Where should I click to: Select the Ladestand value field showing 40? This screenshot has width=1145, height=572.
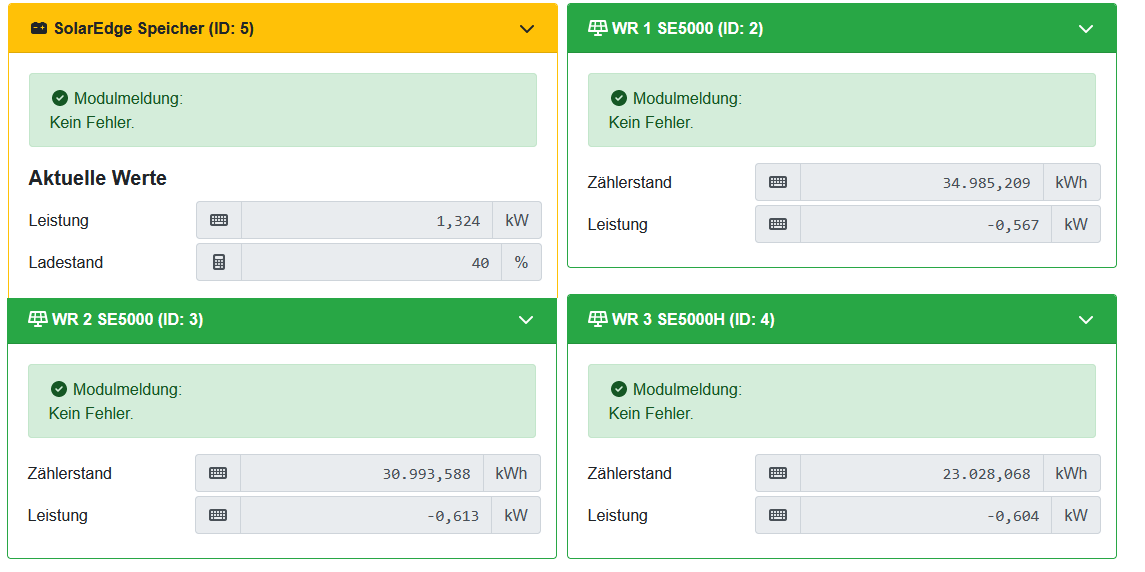[366, 262]
